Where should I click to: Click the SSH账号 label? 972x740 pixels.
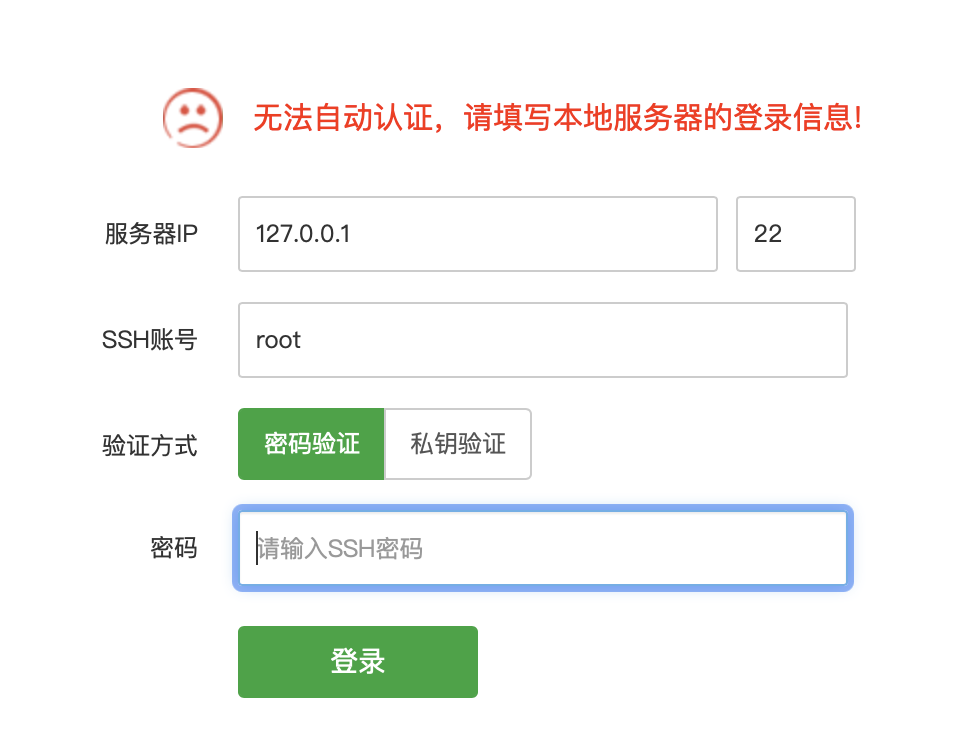point(150,340)
